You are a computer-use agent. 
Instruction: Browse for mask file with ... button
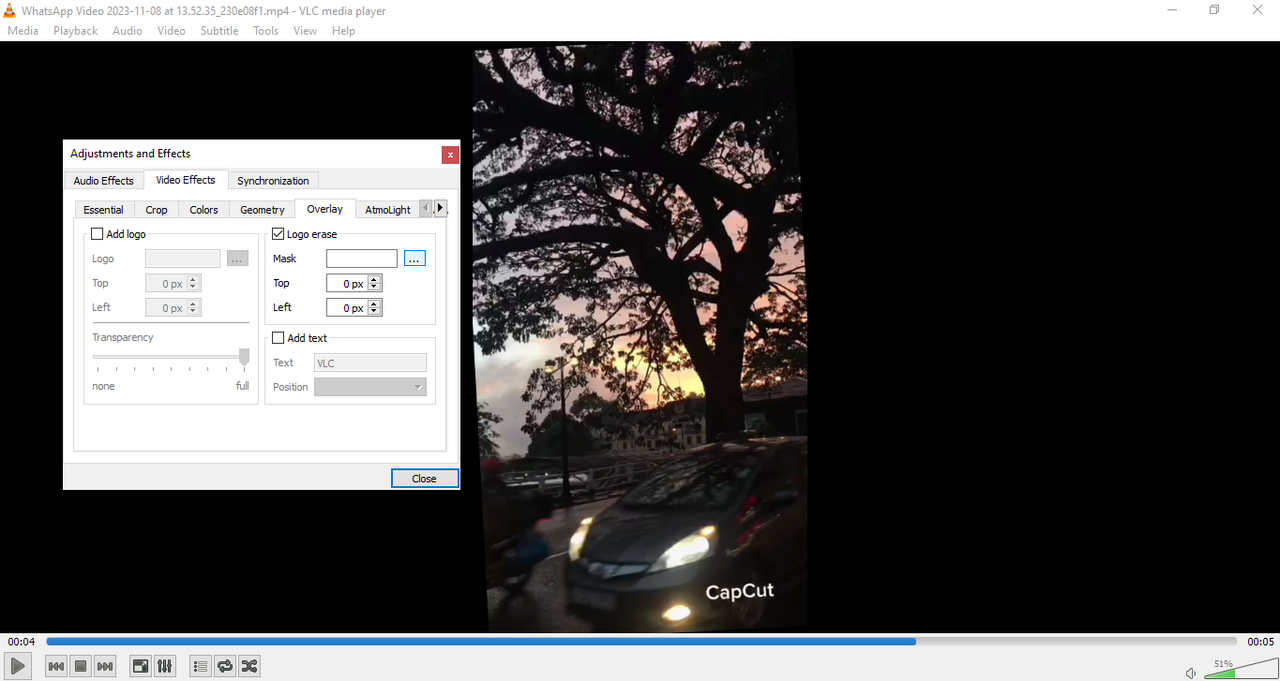[415, 258]
